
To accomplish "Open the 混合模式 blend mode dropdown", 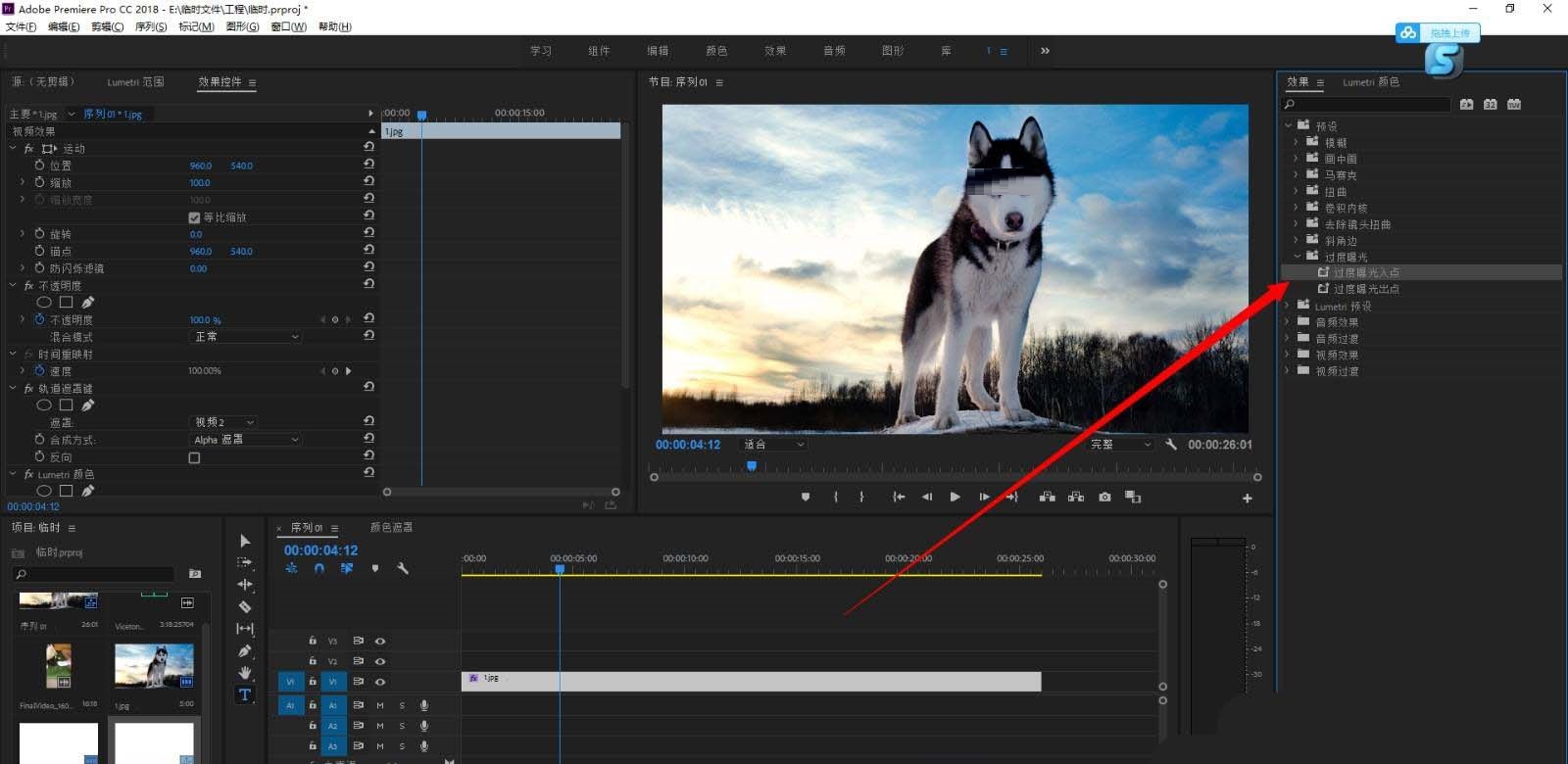I will [x=245, y=337].
